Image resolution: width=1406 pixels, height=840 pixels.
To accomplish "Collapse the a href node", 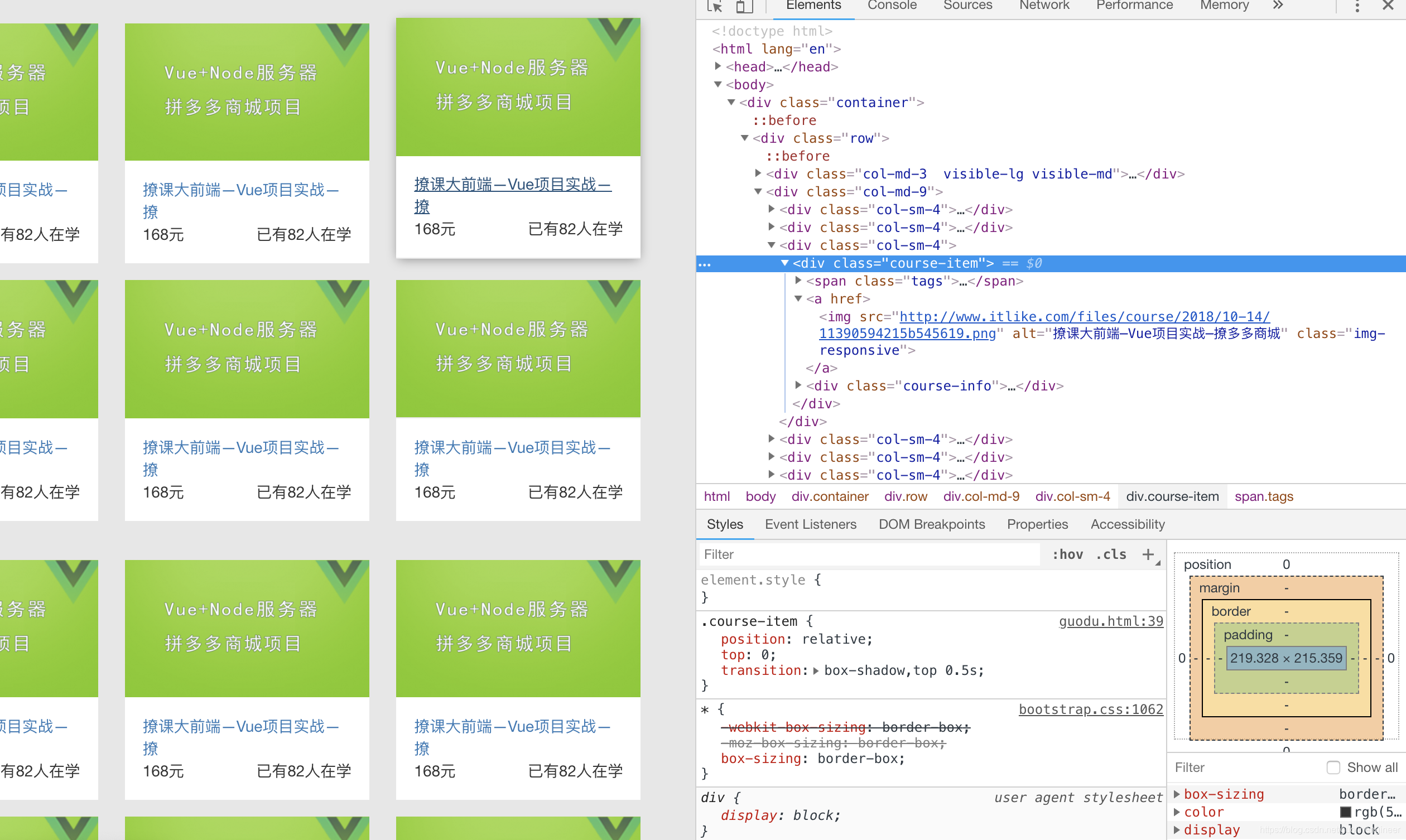I will tap(798, 298).
